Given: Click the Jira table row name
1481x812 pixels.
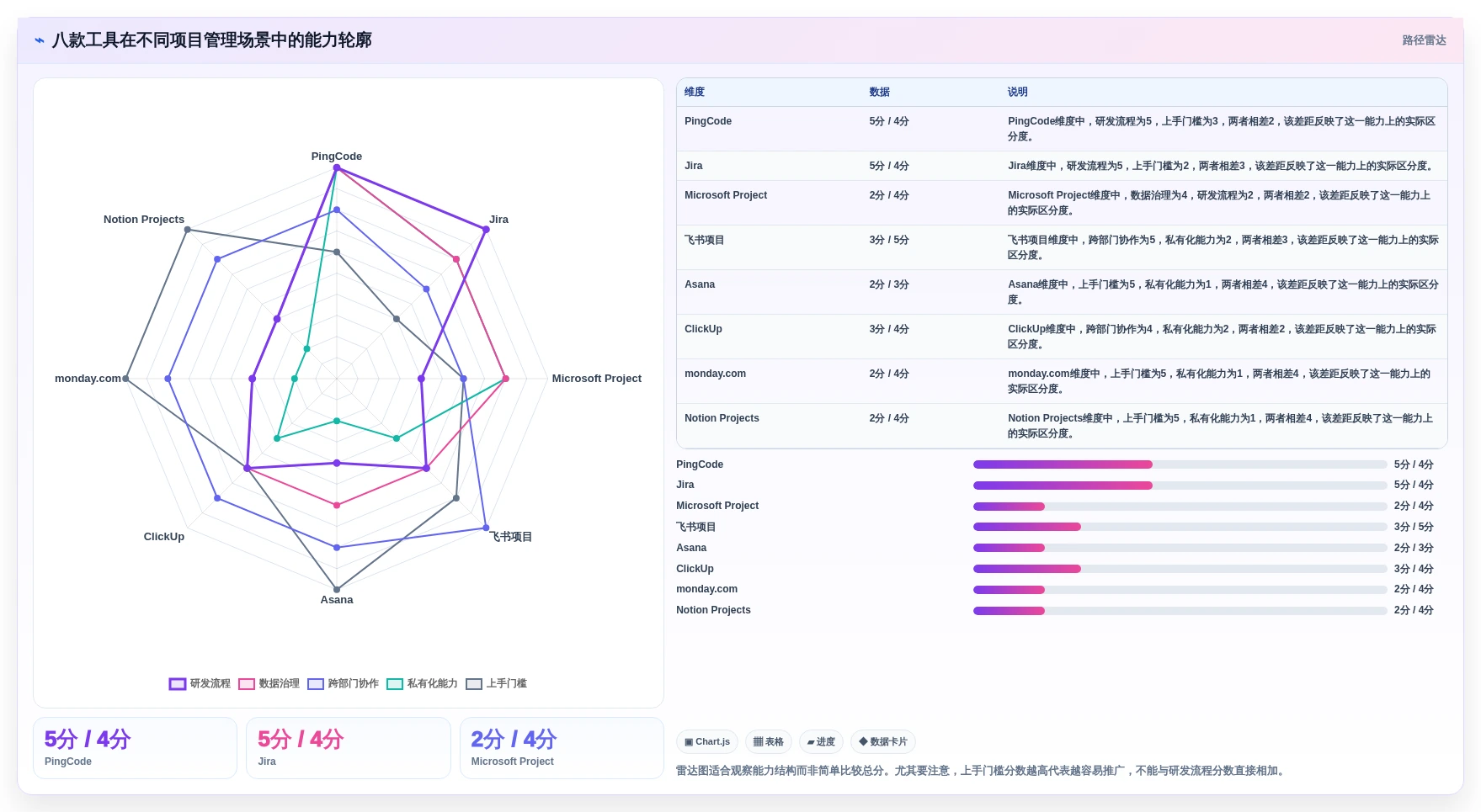Looking at the screenshot, I should pos(694,166).
